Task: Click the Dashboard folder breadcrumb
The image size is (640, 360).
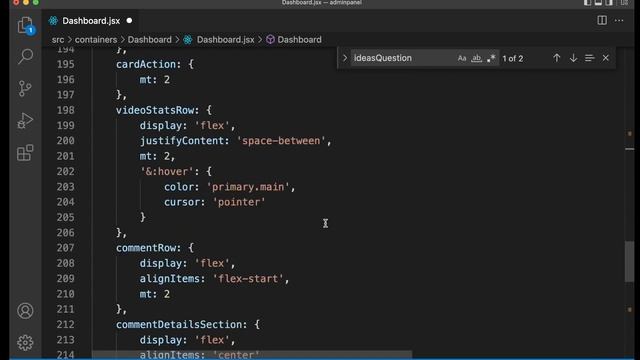Action: [x=149, y=40]
